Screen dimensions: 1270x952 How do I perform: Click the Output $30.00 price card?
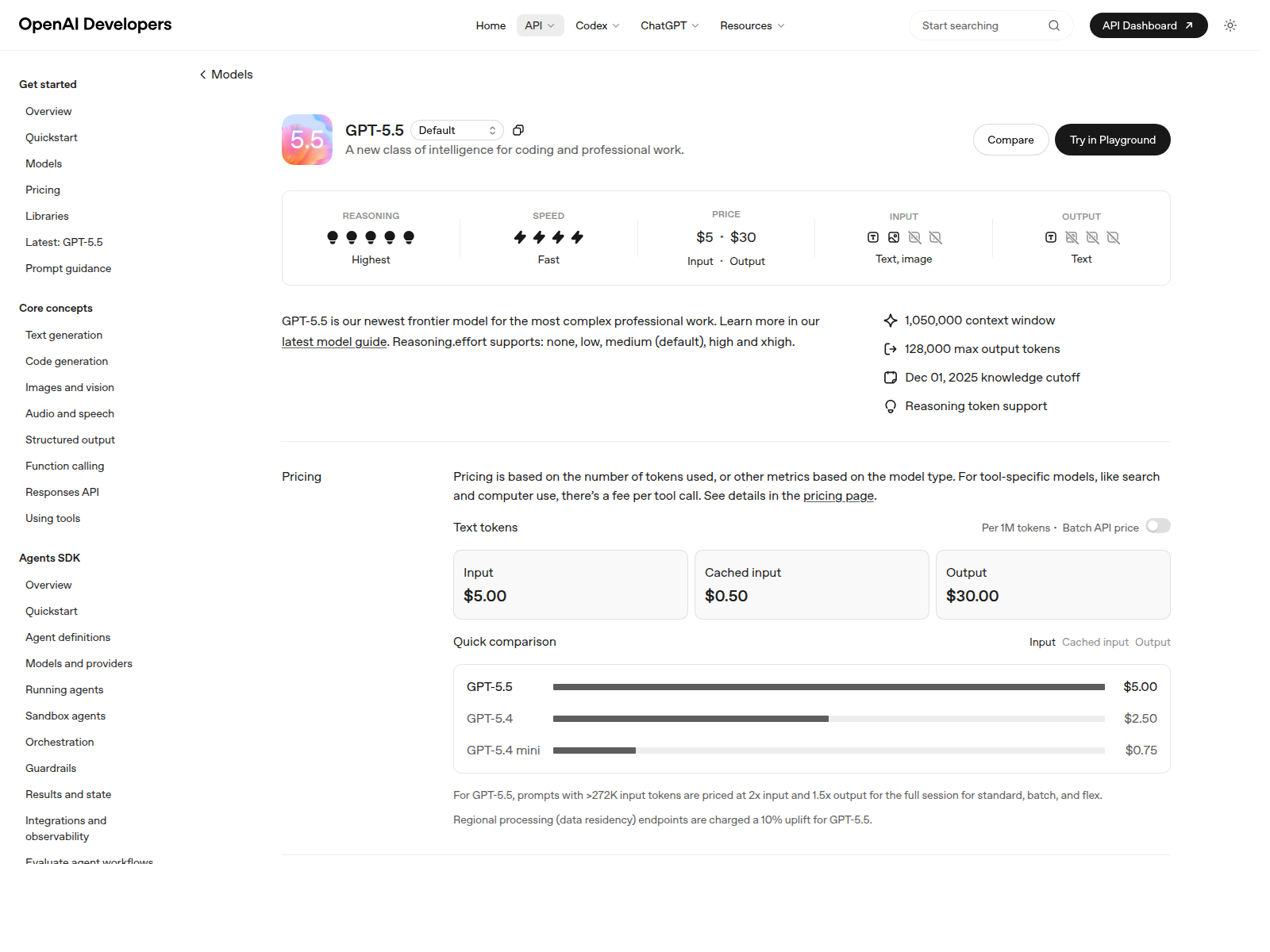1053,585
